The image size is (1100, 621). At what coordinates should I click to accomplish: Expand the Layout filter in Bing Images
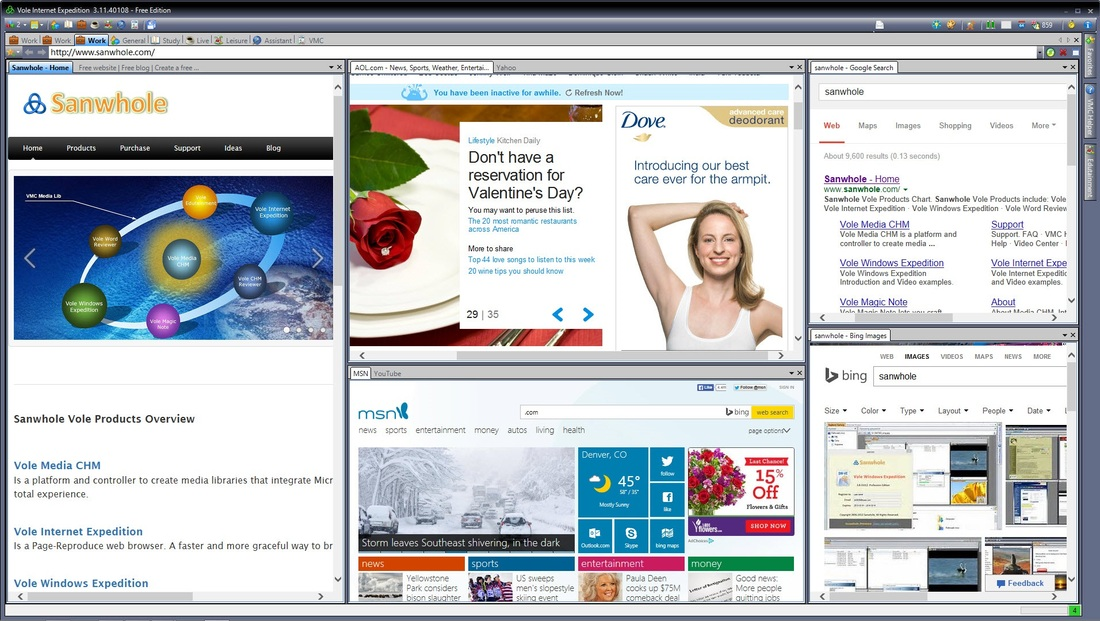953,410
